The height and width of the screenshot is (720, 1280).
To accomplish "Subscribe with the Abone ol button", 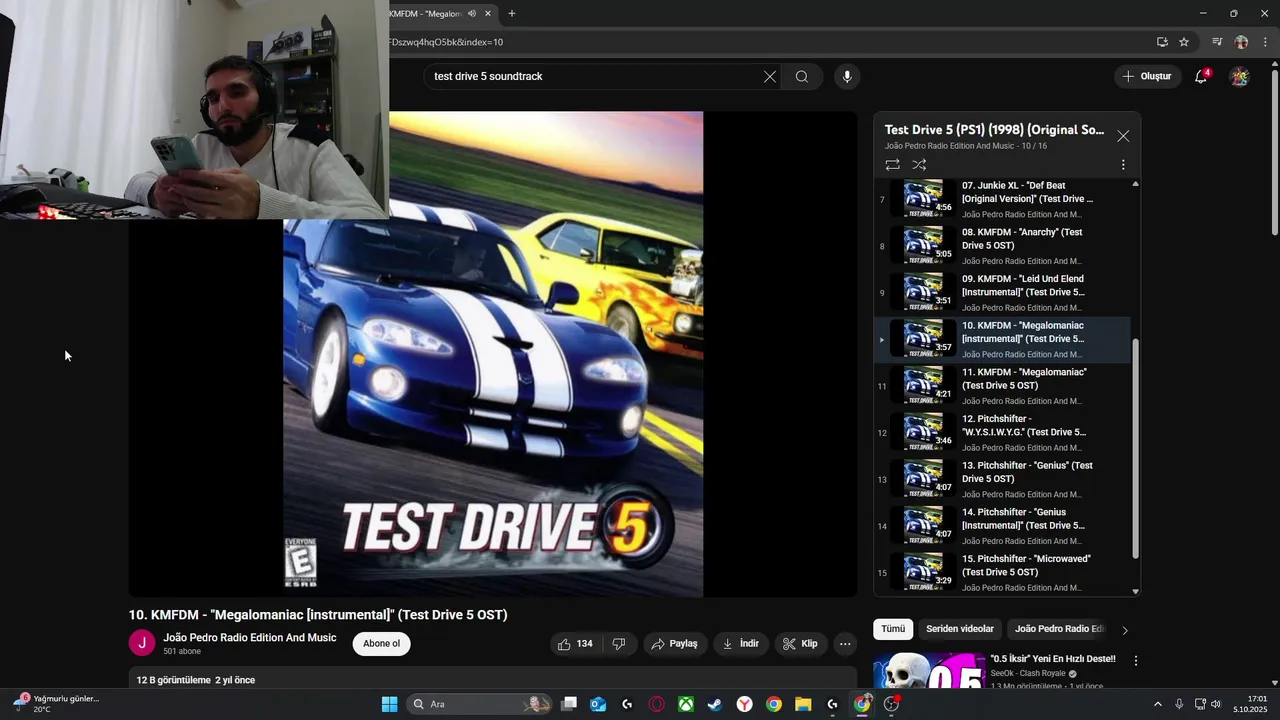I will [x=381, y=644].
